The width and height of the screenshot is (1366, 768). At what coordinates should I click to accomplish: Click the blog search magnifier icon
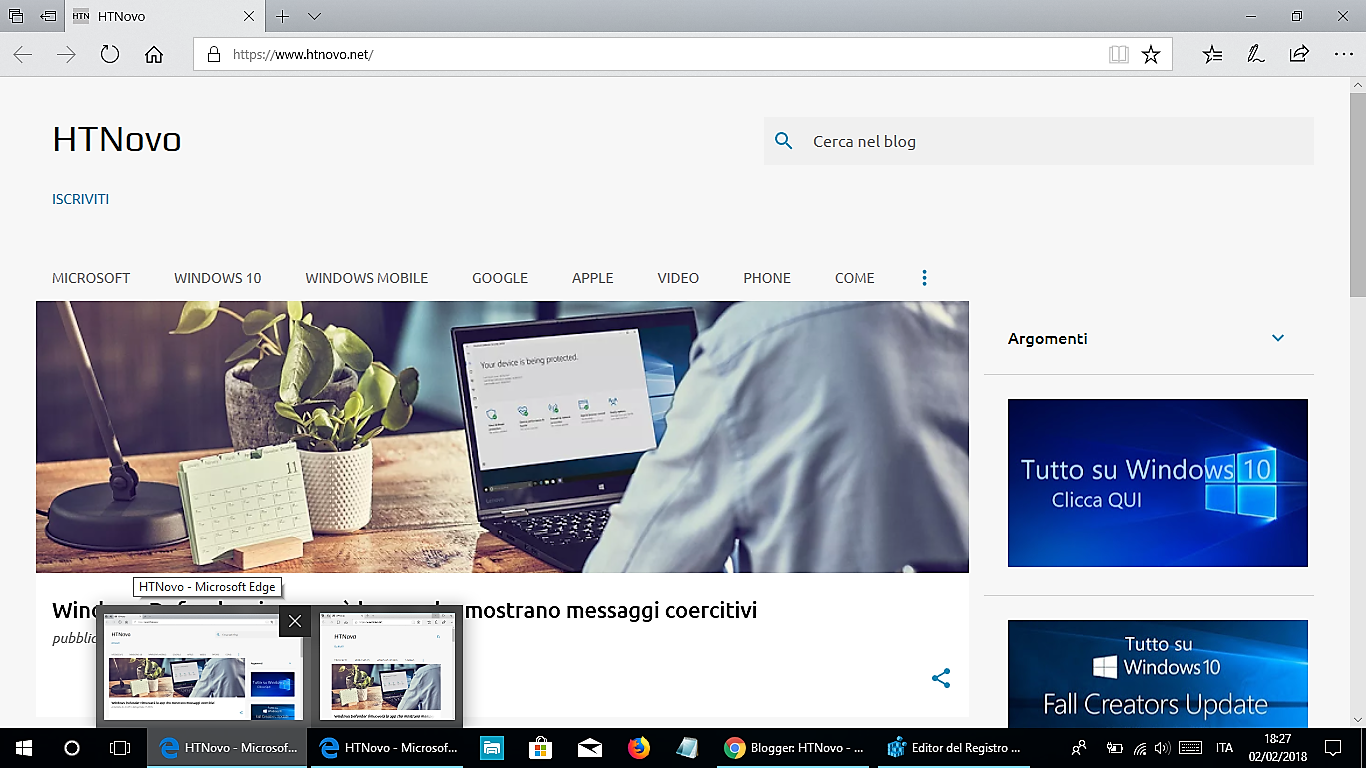click(x=784, y=141)
